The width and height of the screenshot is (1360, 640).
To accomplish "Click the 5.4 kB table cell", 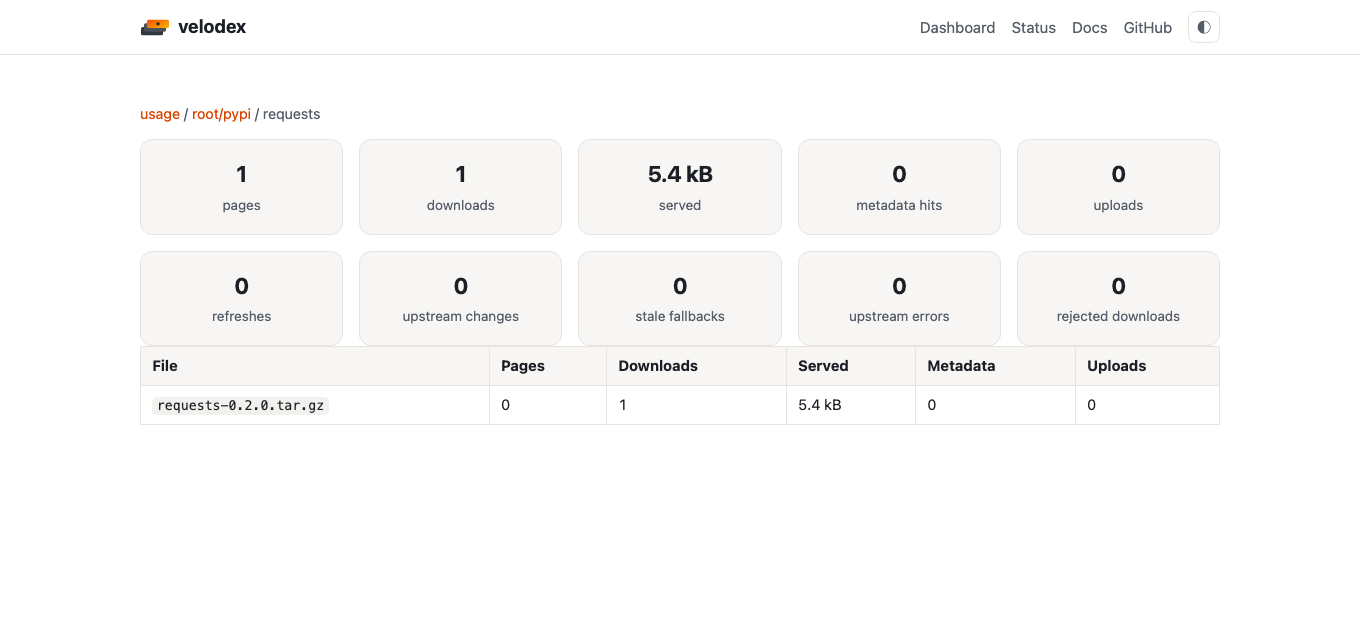I will point(851,405).
